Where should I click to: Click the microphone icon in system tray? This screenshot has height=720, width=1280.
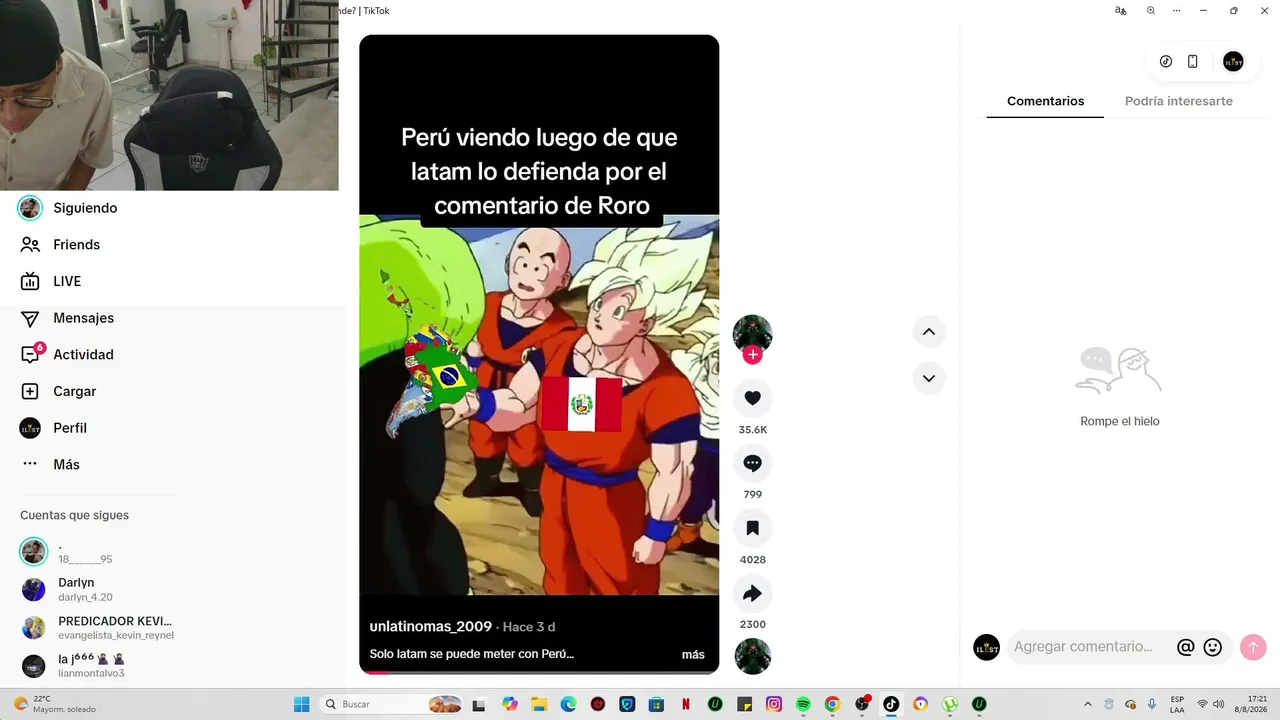click(x=1152, y=704)
